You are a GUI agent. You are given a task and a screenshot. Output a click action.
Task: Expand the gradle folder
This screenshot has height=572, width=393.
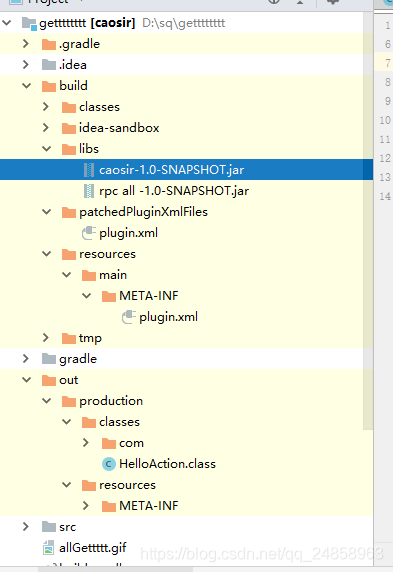[26, 359]
